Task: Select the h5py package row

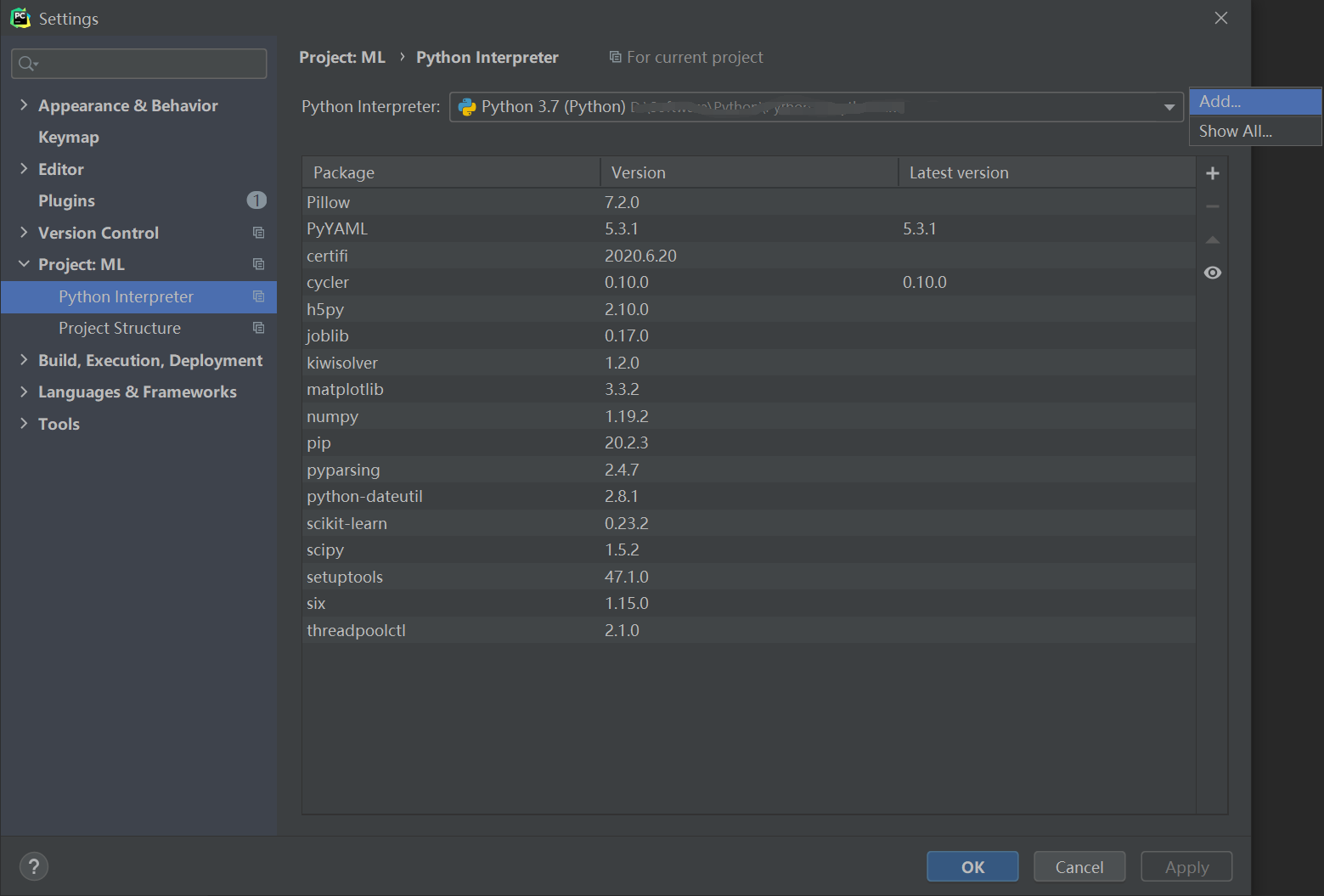Action: (x=749, y=309)
